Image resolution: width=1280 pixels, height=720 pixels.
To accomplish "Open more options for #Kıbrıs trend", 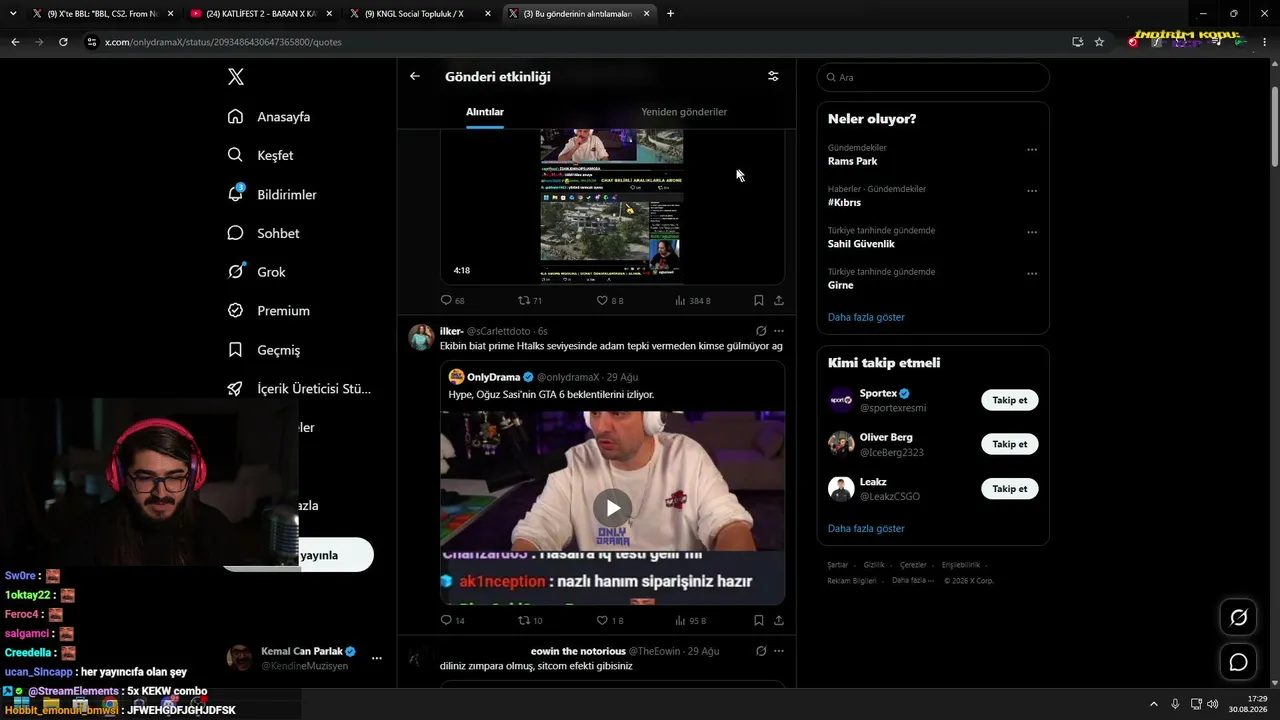I will coord(1032,191).
